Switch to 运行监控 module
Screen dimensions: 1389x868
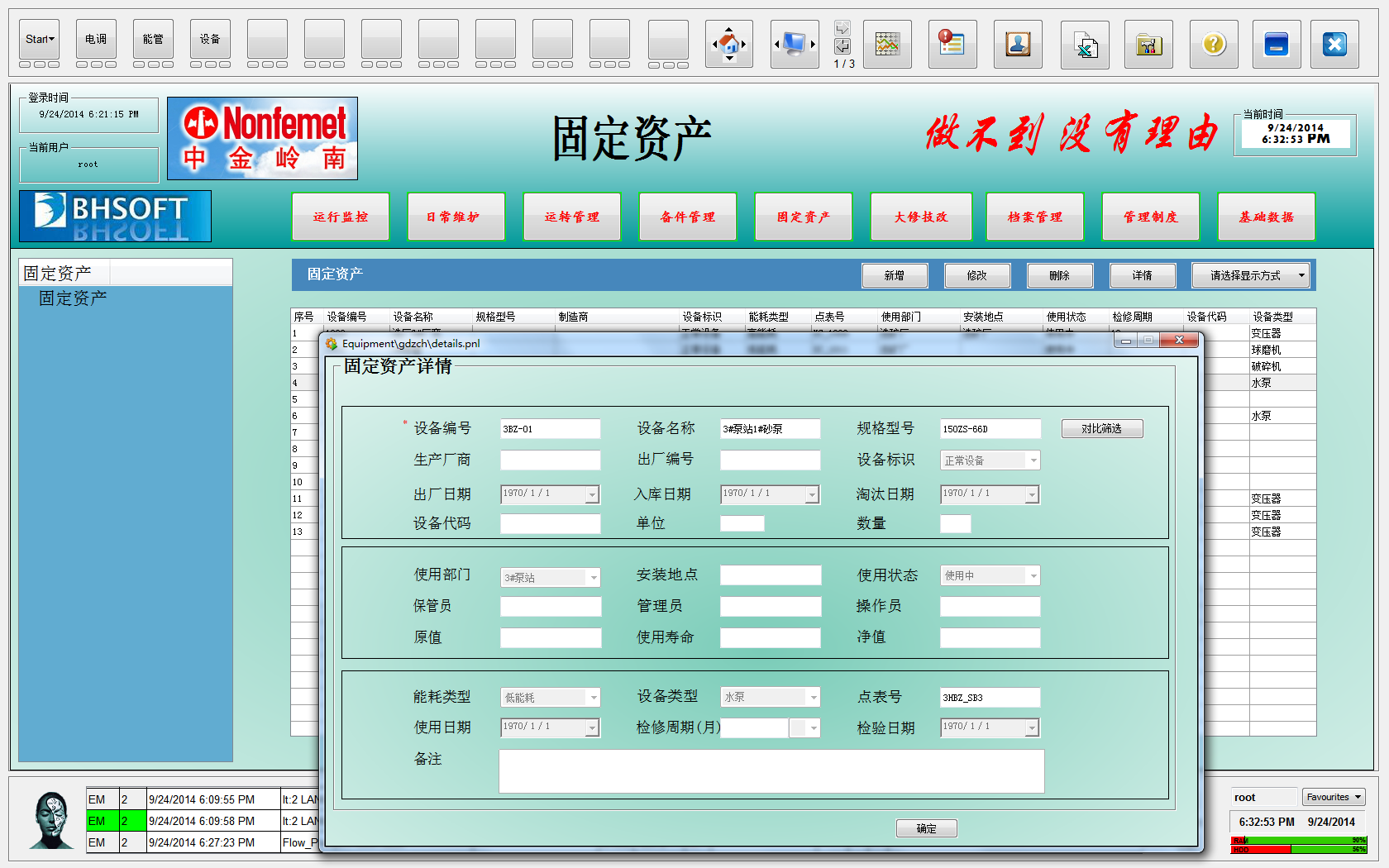[x=341, y=217]
